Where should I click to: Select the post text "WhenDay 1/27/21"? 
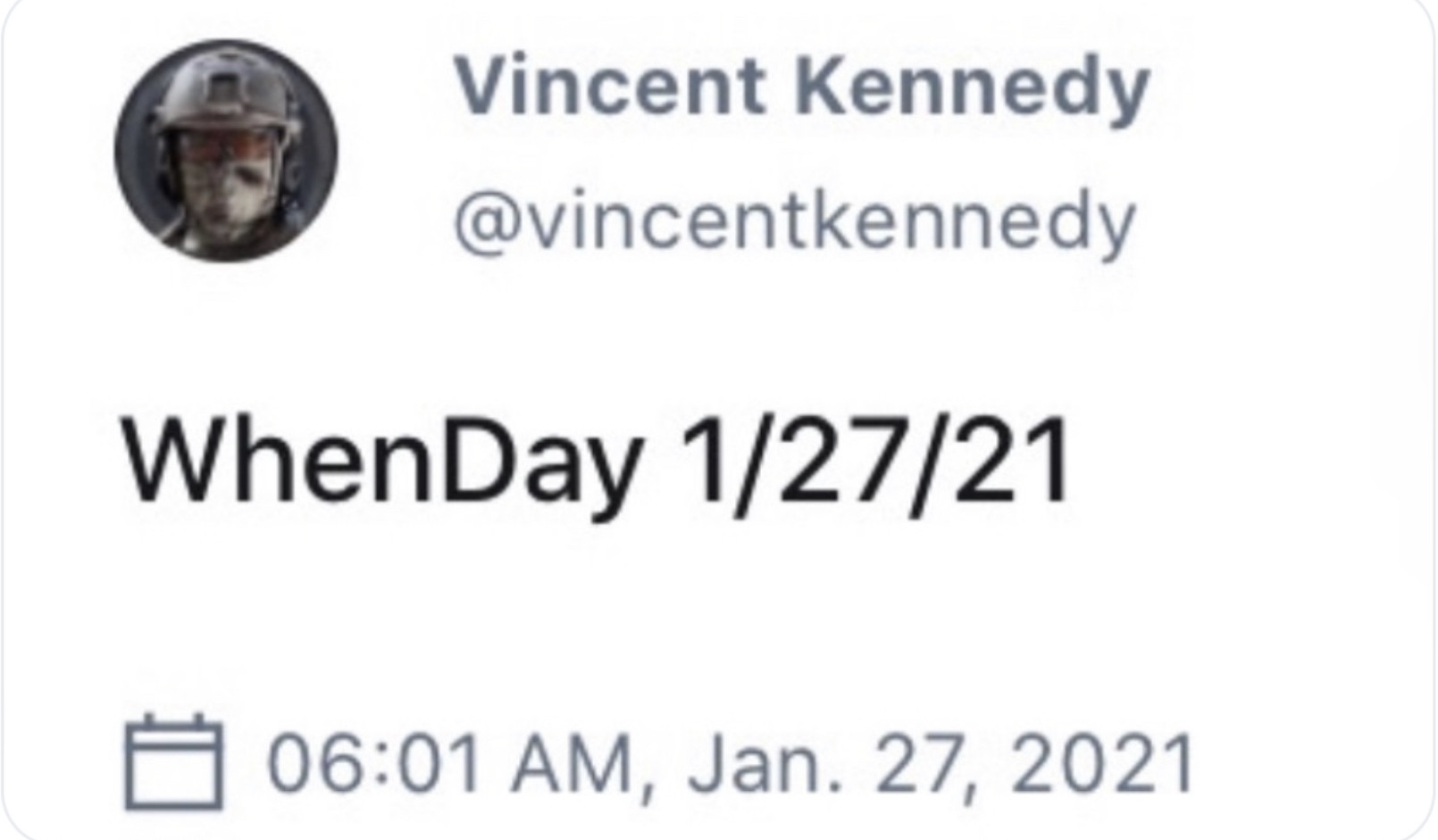(597, 466)
